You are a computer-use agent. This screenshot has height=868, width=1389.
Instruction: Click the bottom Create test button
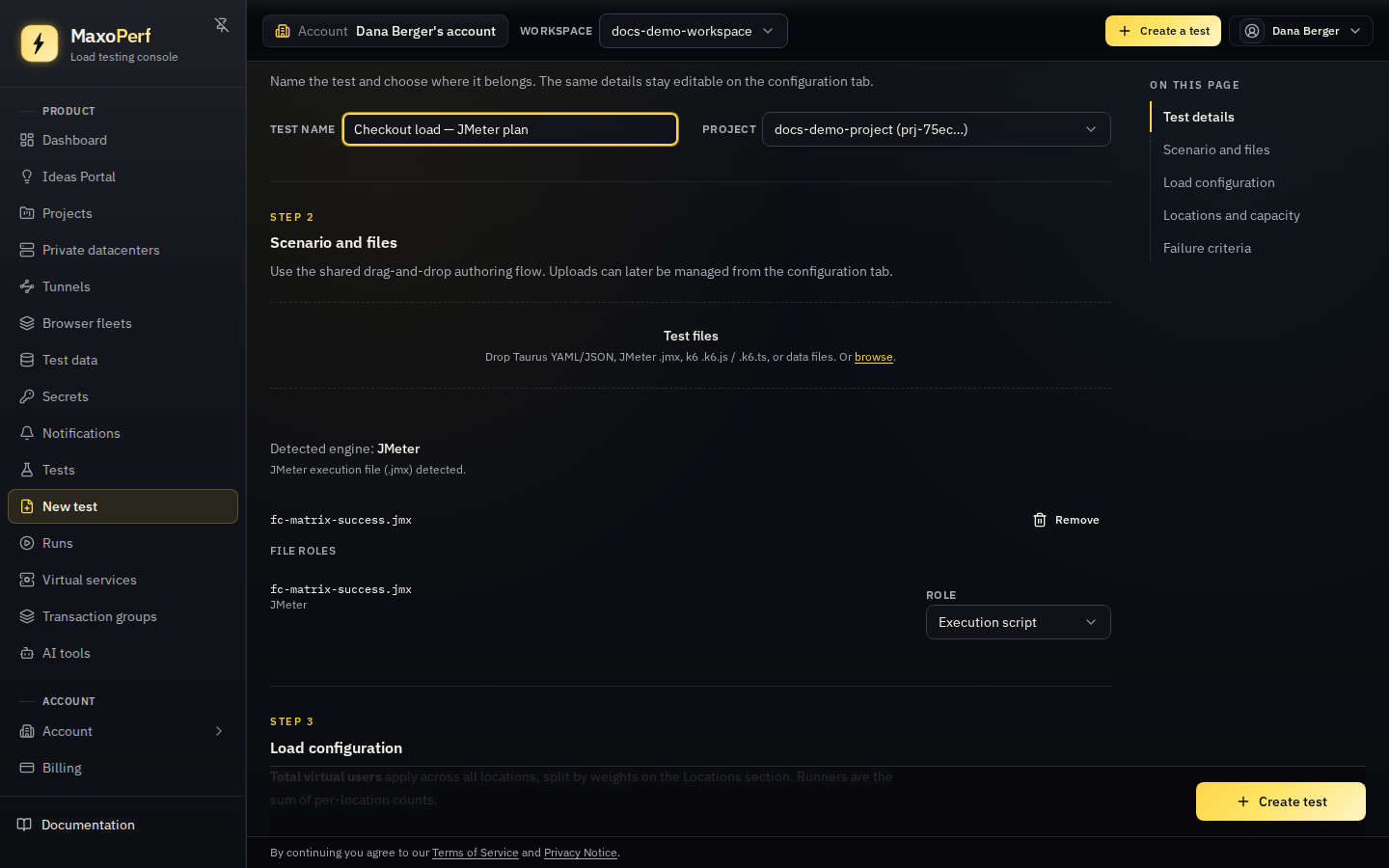[x=1280, y=801]
